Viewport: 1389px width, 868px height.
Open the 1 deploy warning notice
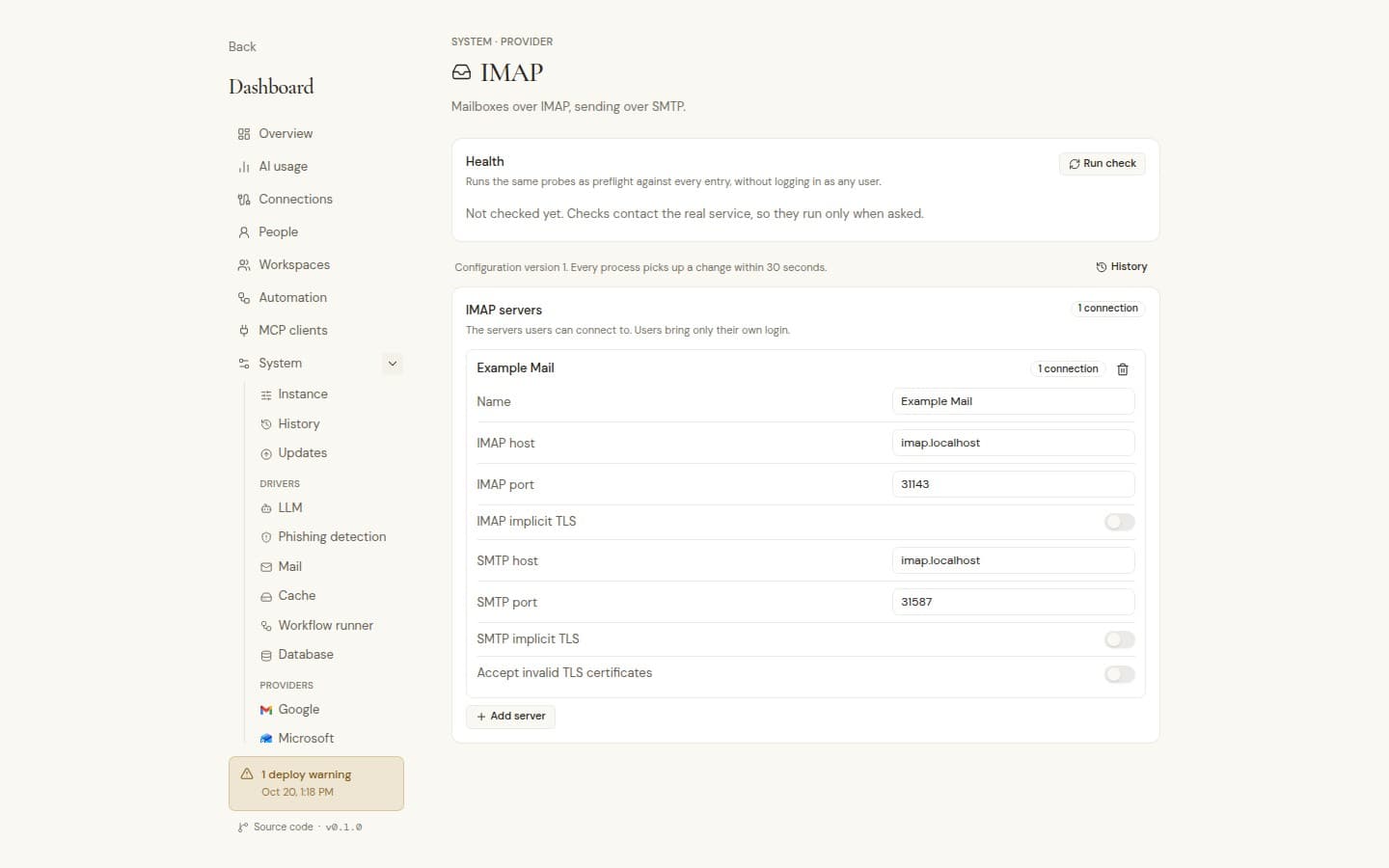click(x=316, y=783)
